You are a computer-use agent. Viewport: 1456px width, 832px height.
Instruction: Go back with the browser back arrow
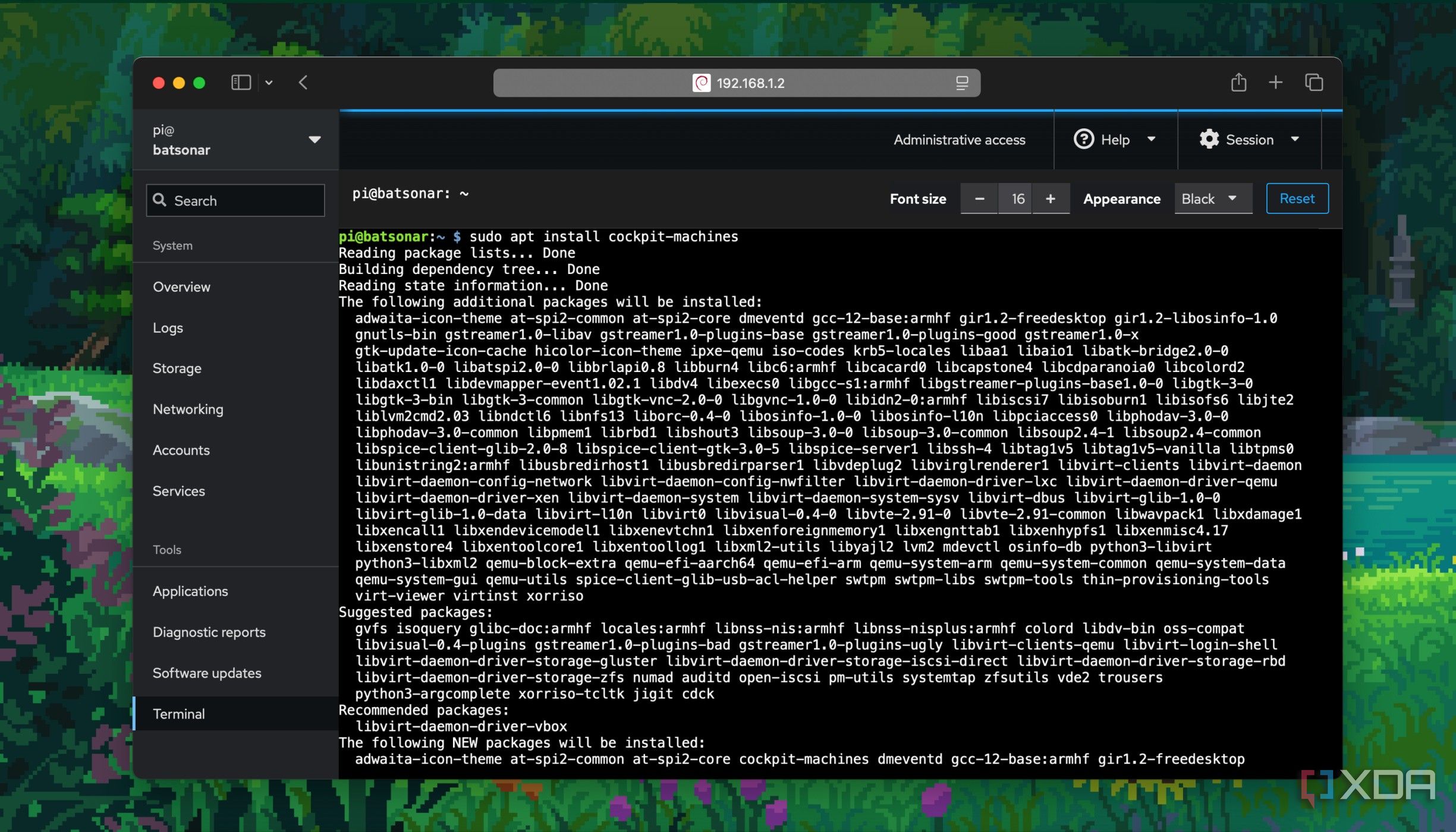(303, 83)
